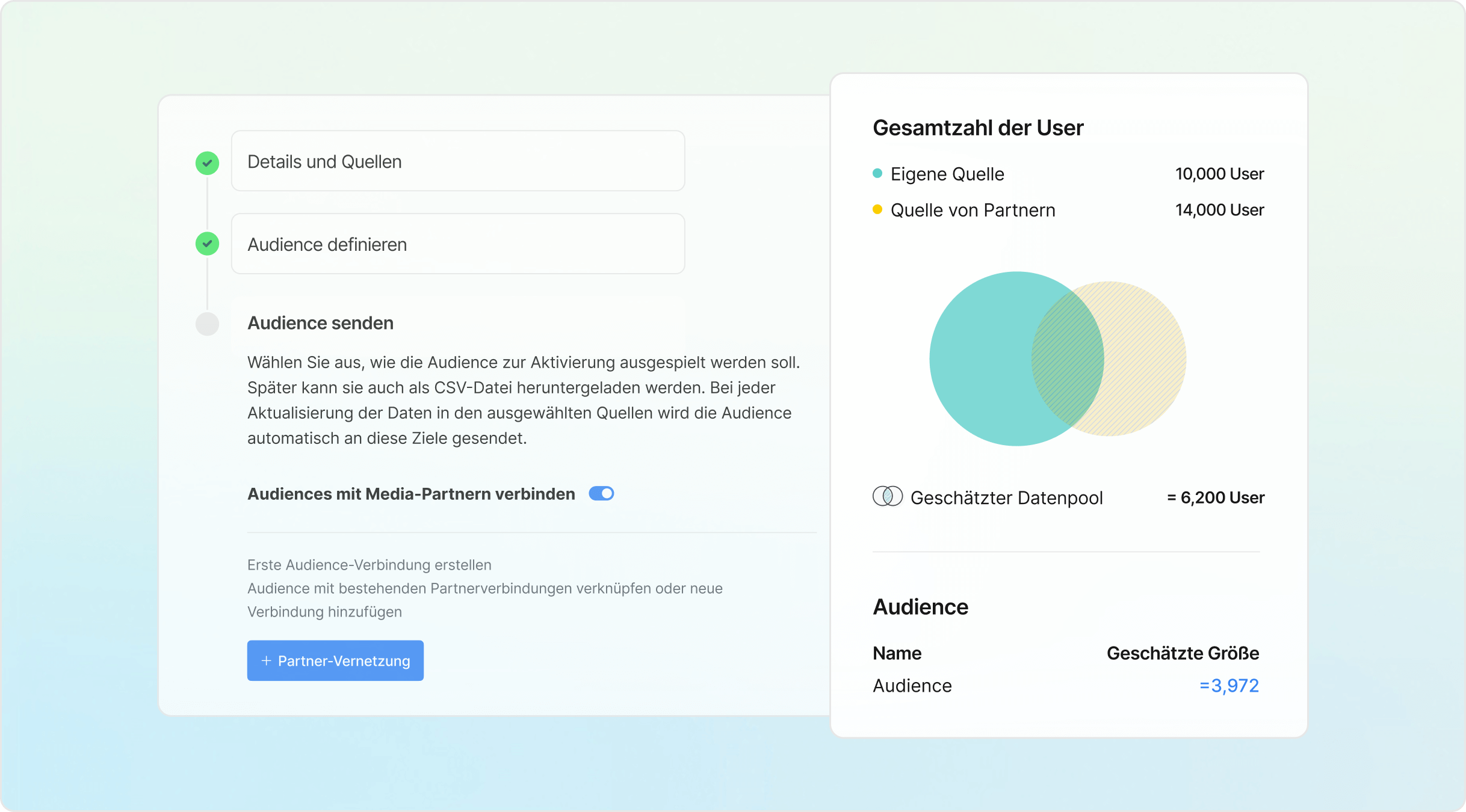The height and width of the screenshot is (812, 1466).
Task: Click the Partner-Vernetzung button
Action: pos(335,660)
